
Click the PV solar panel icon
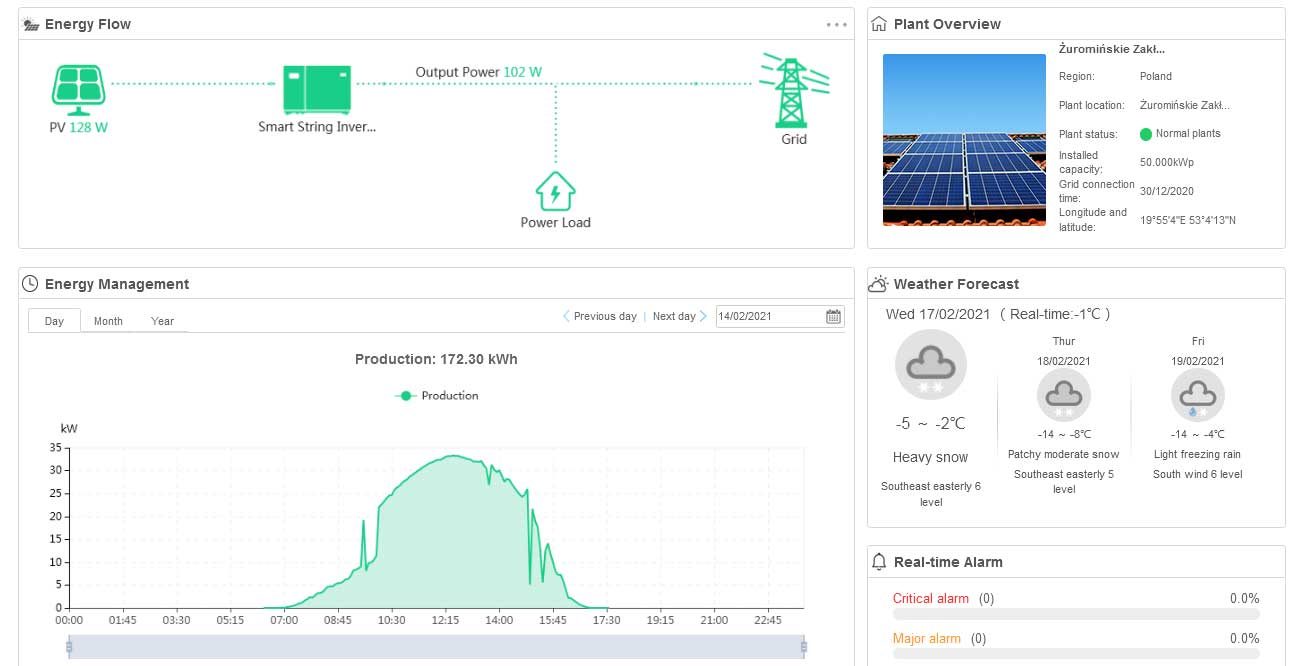78,88
